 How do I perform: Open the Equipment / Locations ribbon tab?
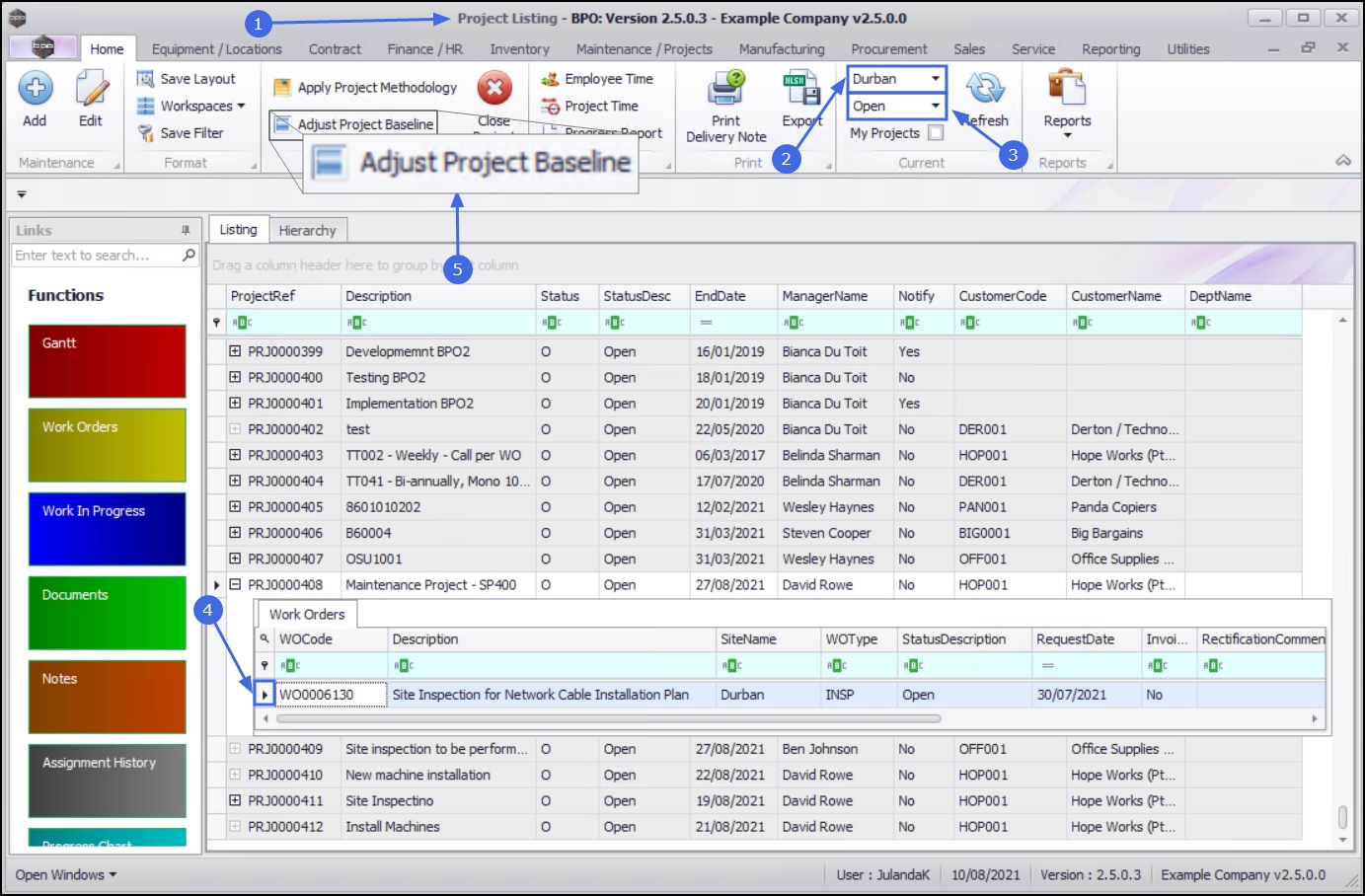(216, 49)
